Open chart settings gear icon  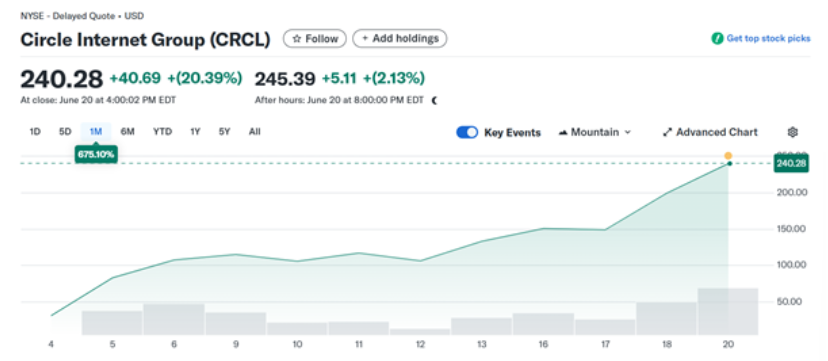click(792, 132)
